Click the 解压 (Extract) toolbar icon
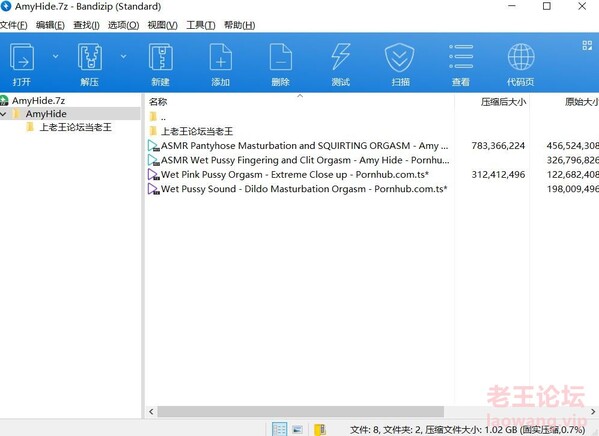Screen dimensions: 599x436 click(90, 57)
